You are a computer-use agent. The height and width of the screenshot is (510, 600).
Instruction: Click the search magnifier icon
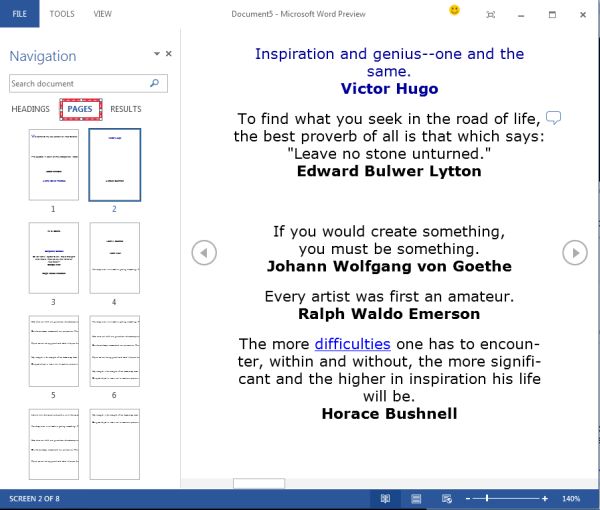tap(155, 83)
